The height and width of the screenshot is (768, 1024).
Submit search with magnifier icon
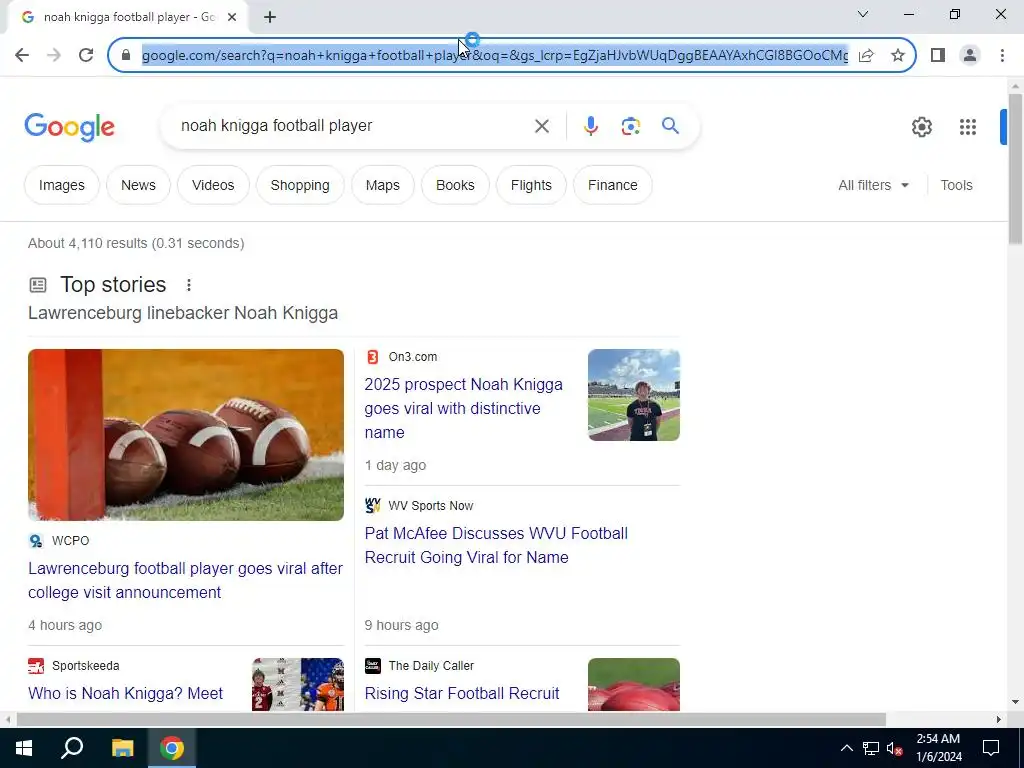click(670, 125)
